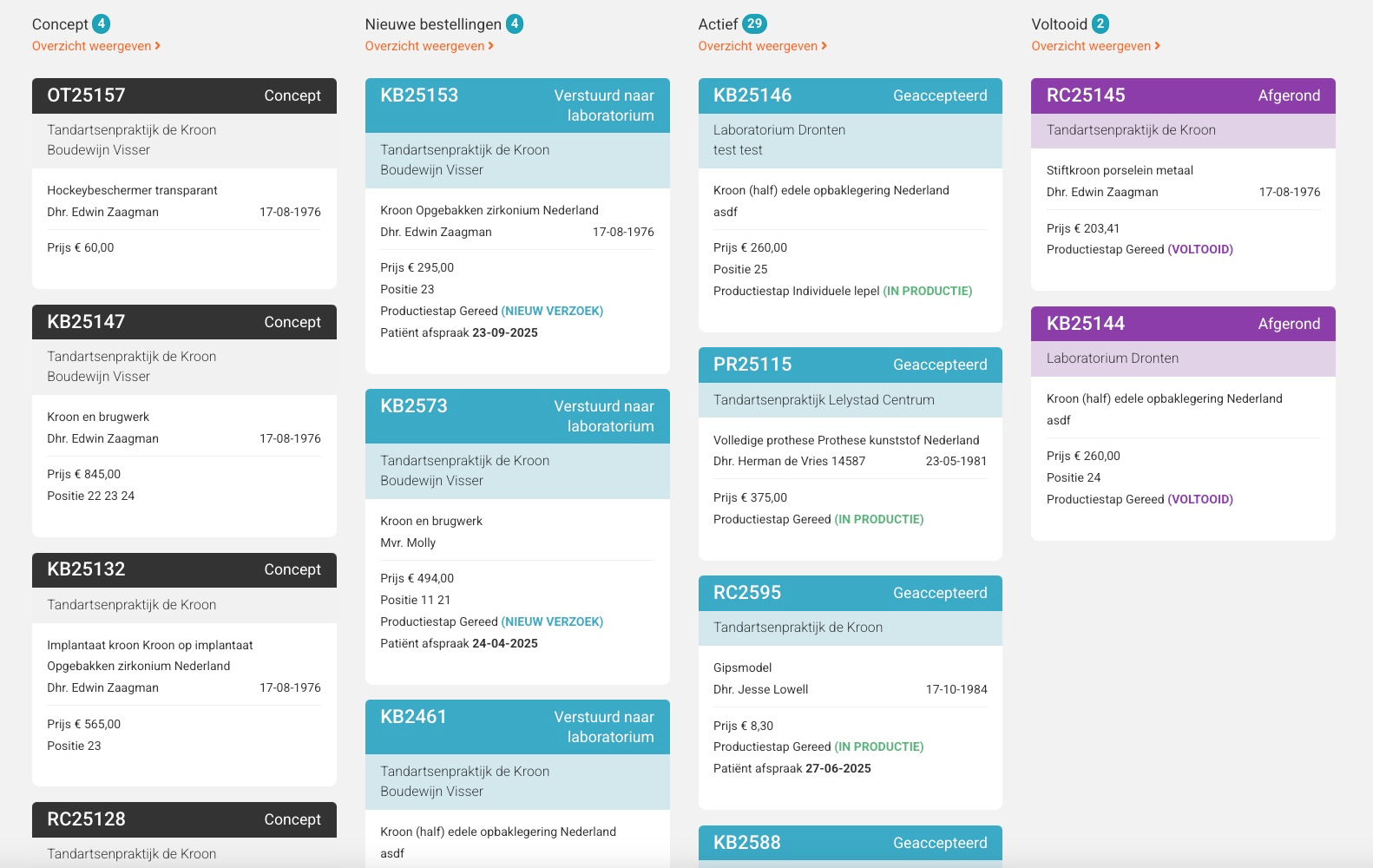1373x868 pixels.
Task: Open Overzicht weergeven under Concept
Action: (x=96, y=46)
